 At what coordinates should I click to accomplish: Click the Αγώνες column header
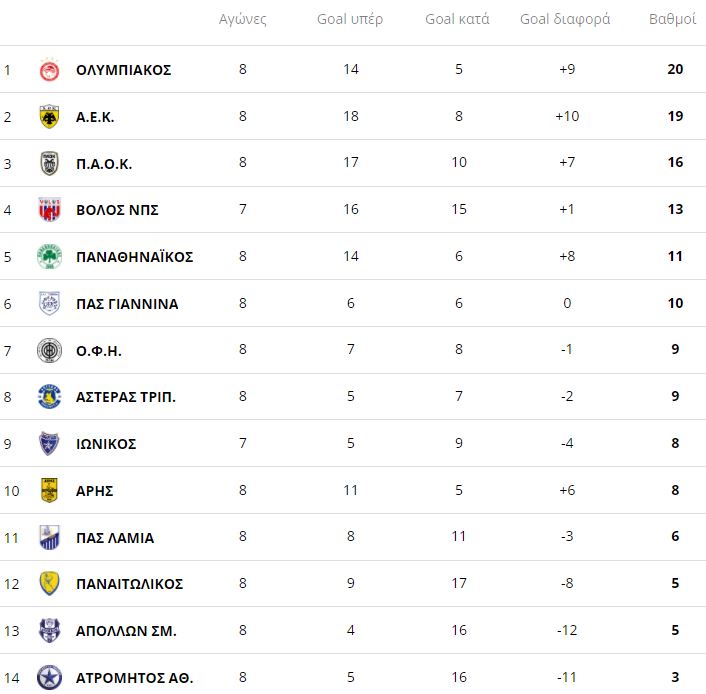[x=242, y=19]
